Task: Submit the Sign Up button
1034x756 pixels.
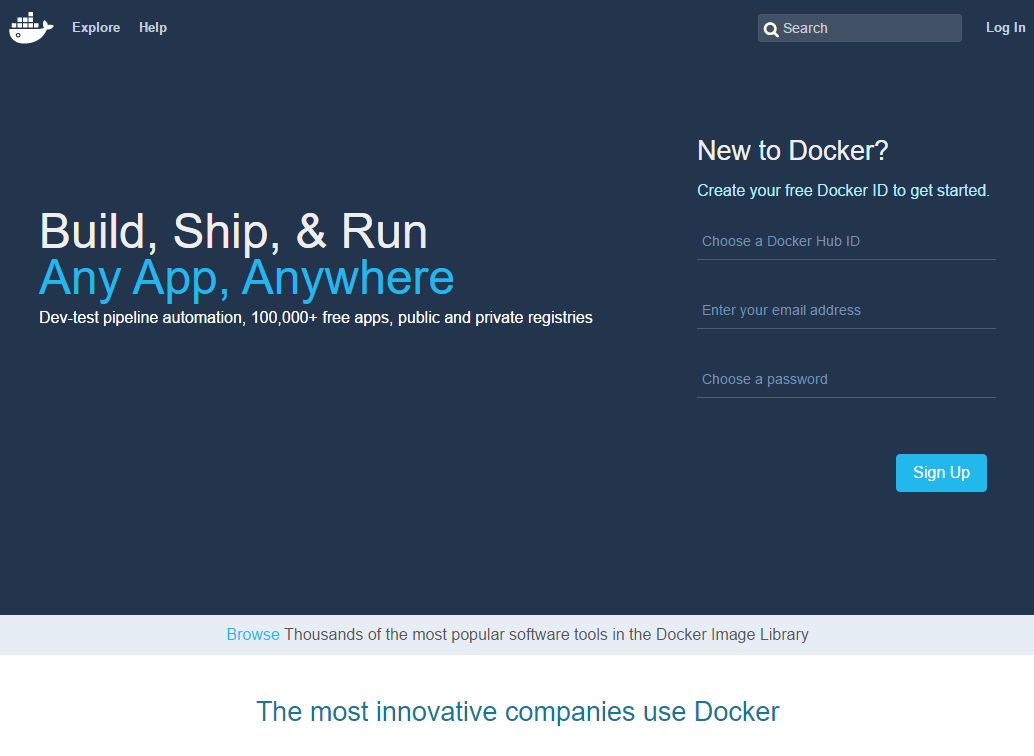Action: click(x=941, y=473)
